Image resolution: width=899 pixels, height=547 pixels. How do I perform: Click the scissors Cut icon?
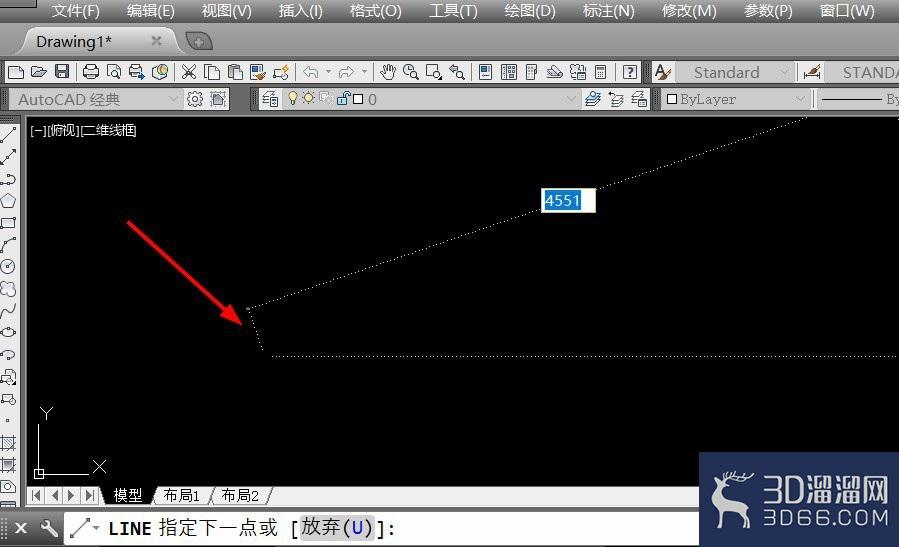[189, 72]
